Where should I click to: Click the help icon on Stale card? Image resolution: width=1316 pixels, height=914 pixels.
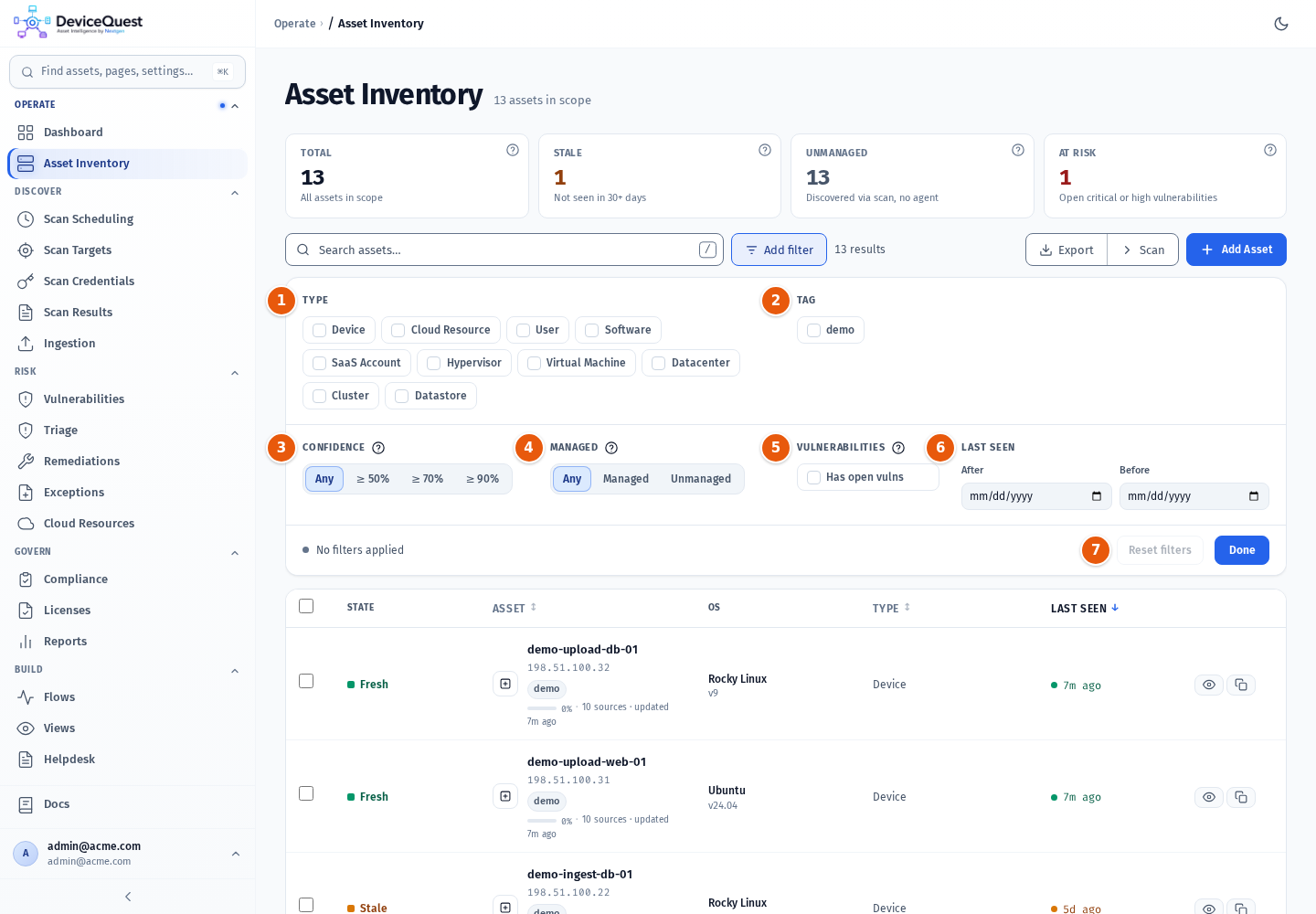(765, 150)
